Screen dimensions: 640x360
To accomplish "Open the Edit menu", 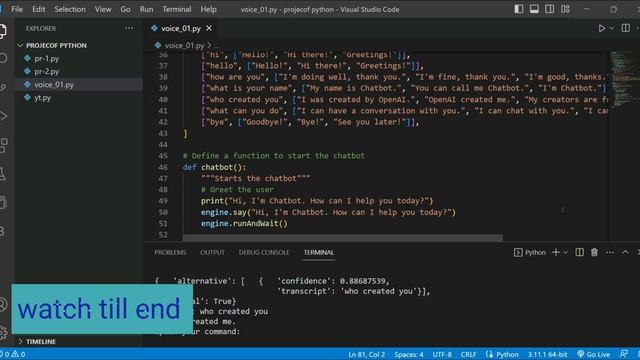I will click(39, 9).
